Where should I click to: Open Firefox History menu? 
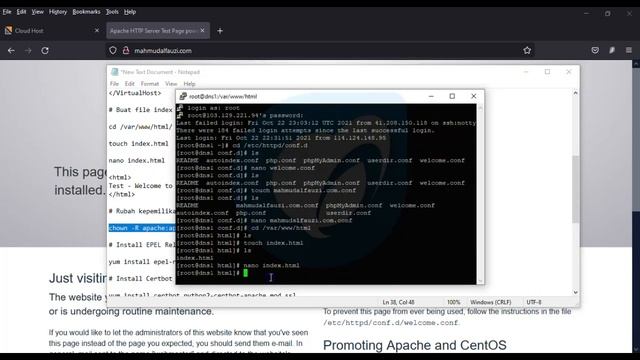58,12
